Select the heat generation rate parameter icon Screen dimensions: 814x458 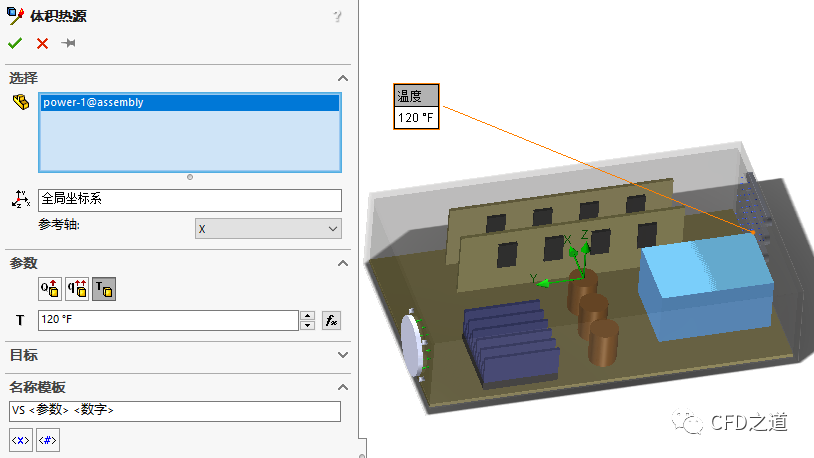pos(77,290)
